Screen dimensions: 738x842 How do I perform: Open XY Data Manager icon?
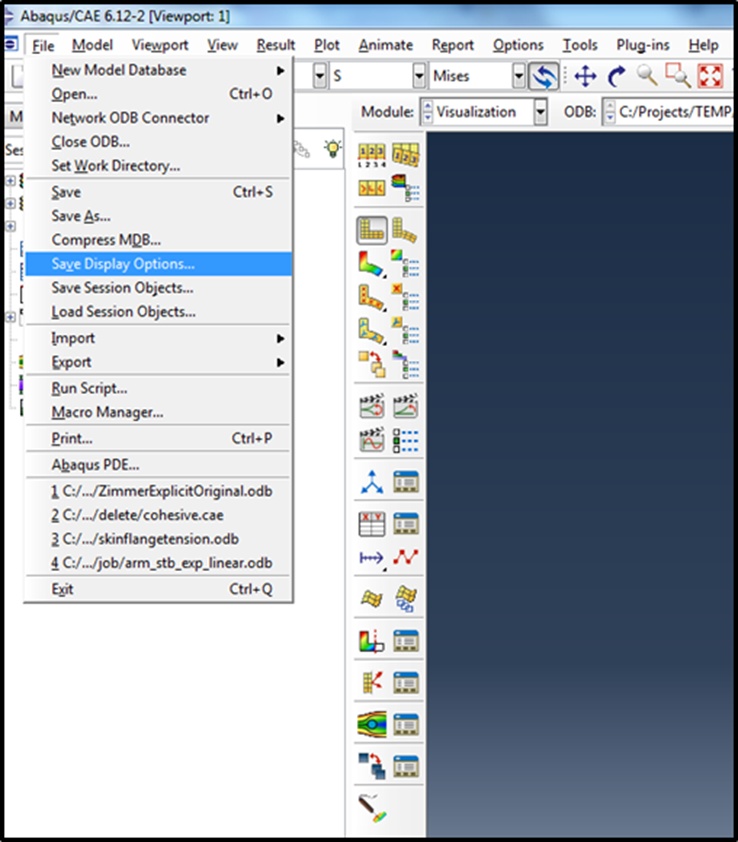tap(406, 524)
